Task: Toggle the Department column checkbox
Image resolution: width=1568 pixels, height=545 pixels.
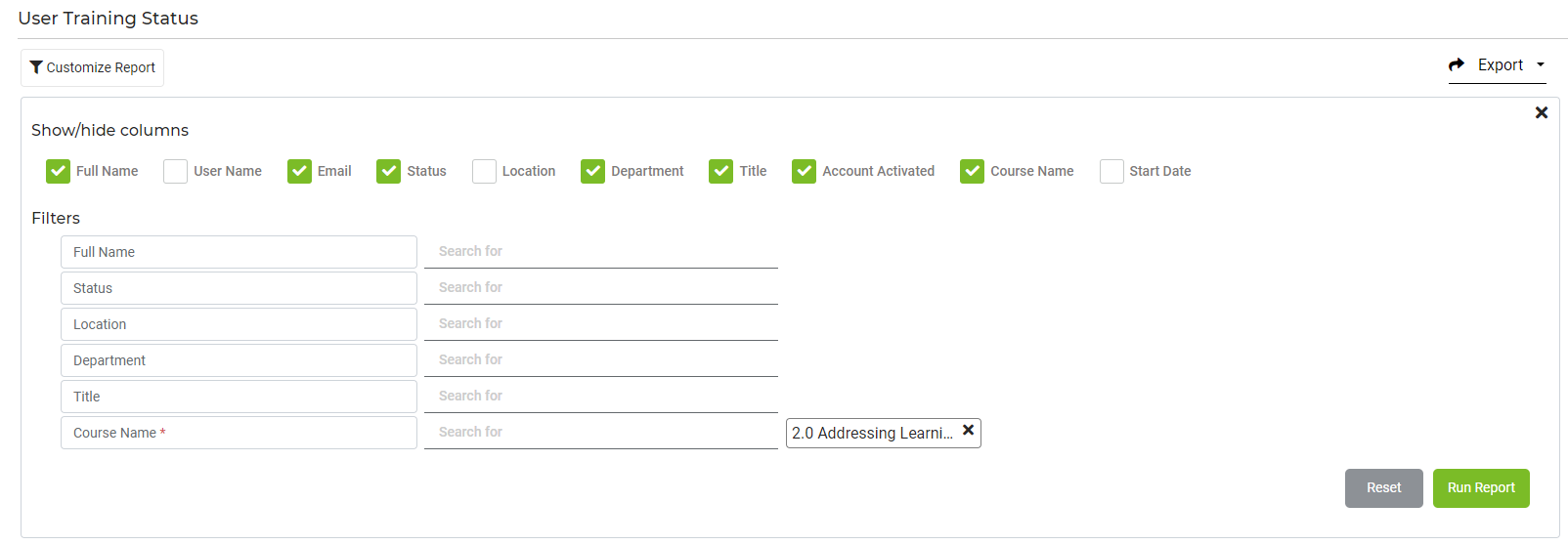Action: point(593,172)
